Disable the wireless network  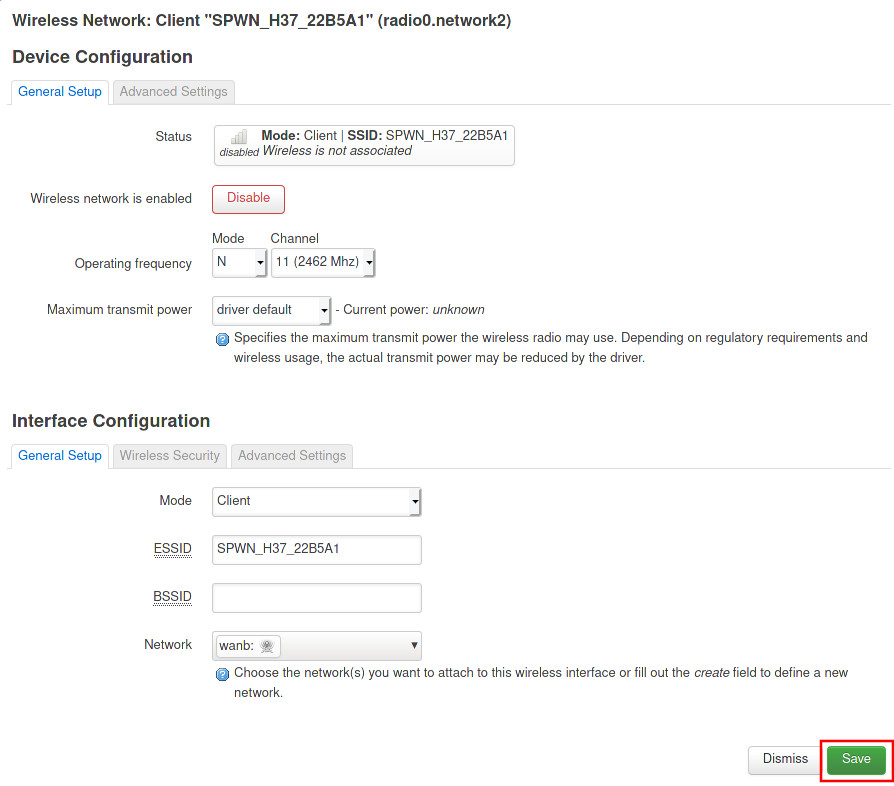[x=248, y=198]
